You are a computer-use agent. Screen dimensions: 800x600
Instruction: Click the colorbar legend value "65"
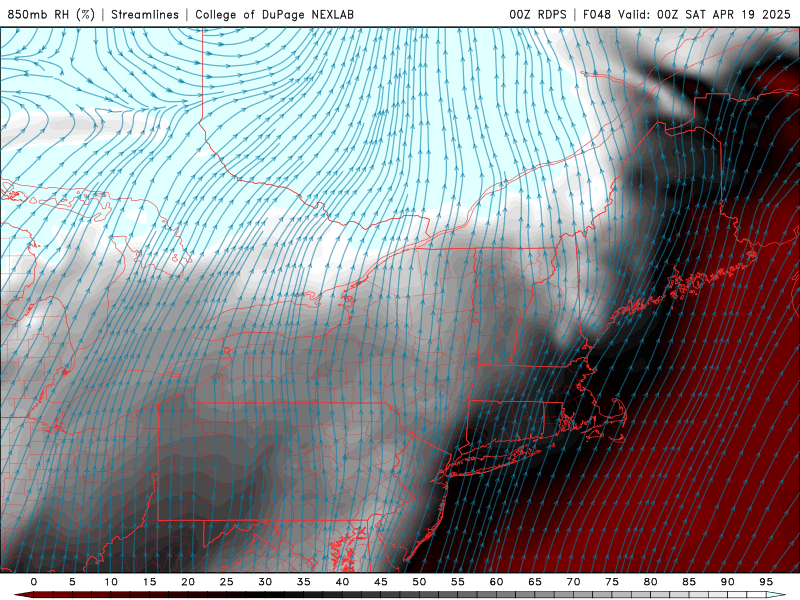point(535,582)
